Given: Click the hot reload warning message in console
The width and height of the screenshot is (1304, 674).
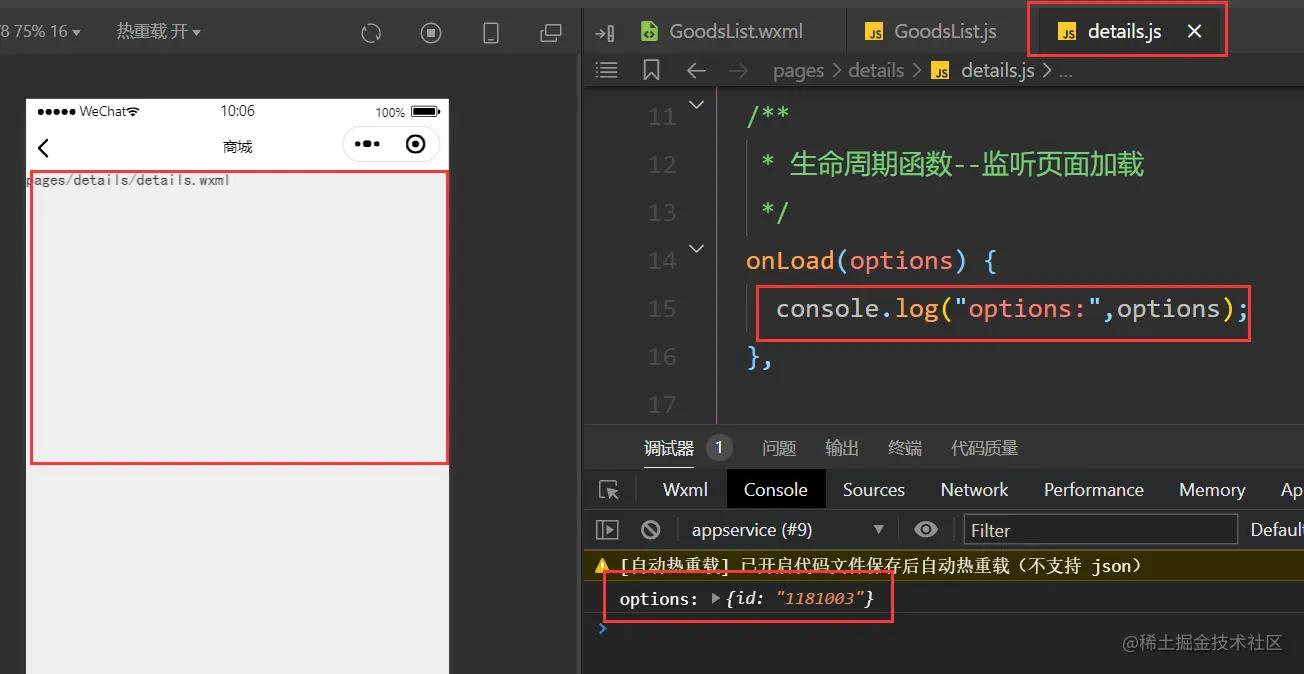Looking at the screenshot, I should (881, 566).
